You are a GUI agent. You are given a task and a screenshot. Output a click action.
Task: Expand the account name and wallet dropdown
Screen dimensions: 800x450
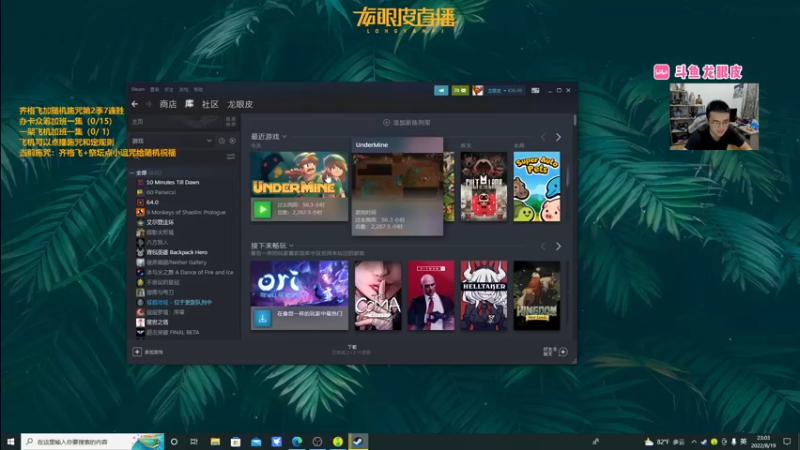(505, 90)
